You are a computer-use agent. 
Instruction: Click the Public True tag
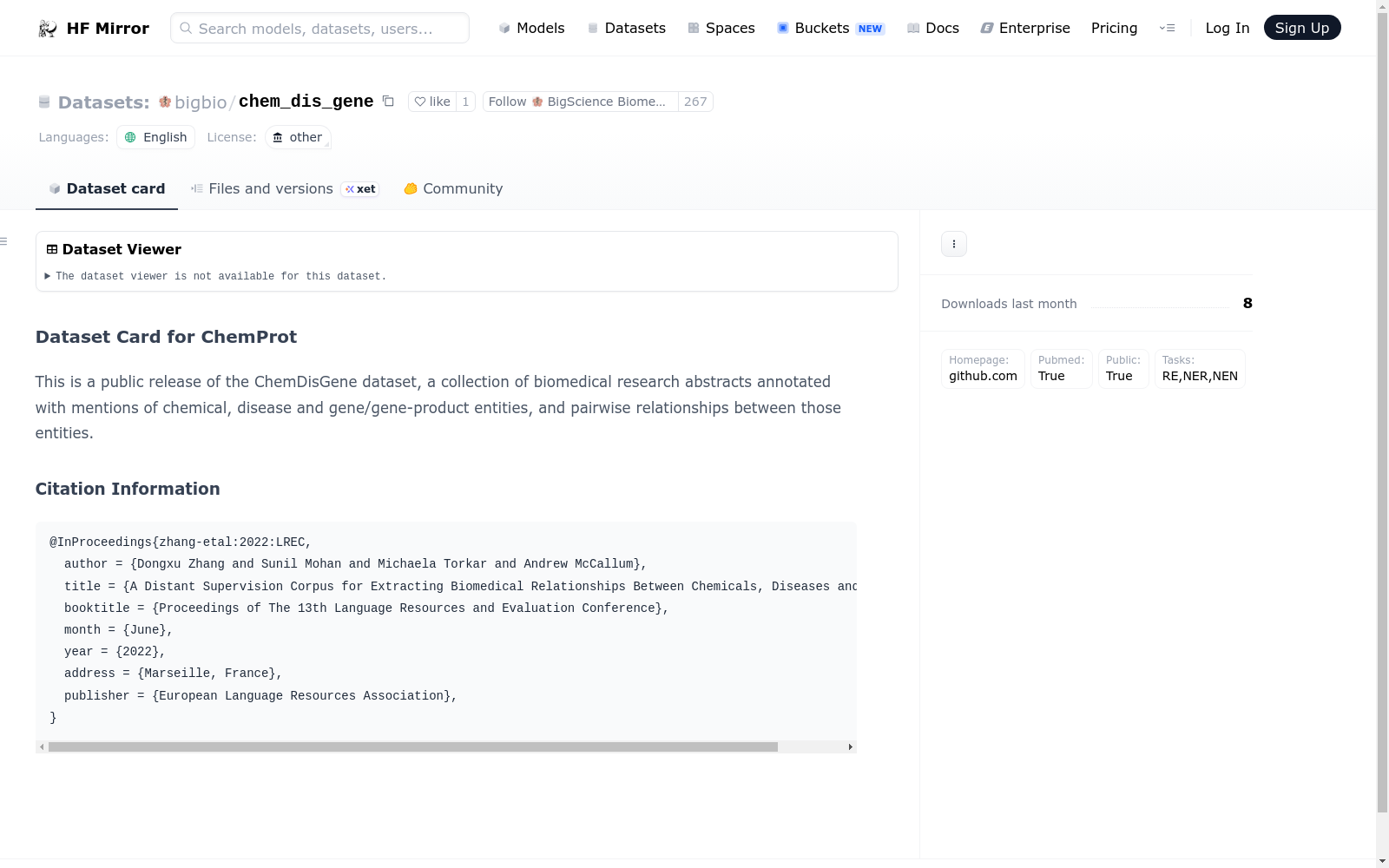coord(1123,369)
